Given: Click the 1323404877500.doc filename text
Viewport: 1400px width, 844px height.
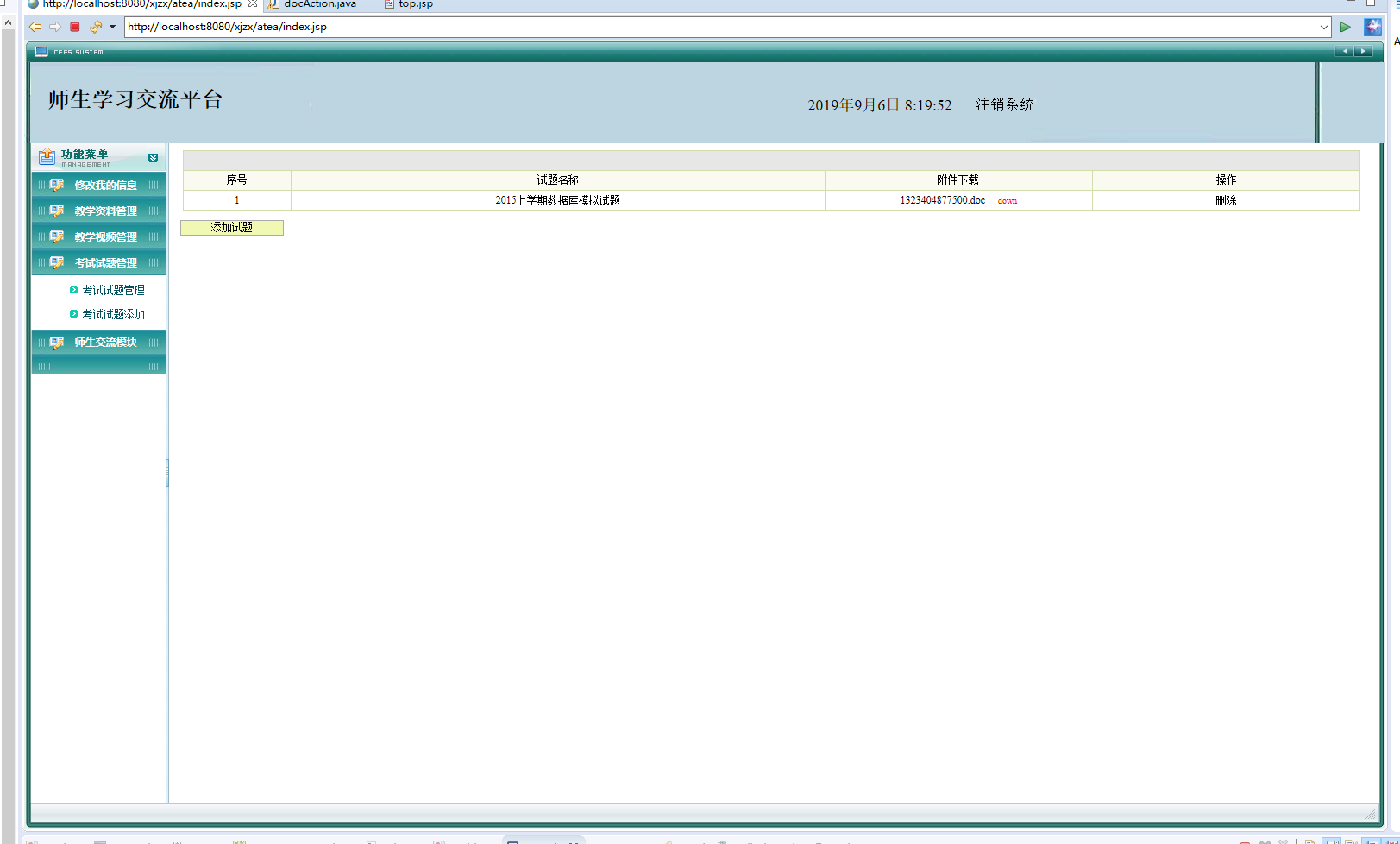Looking at the screenshot, I should coord(943,200).
